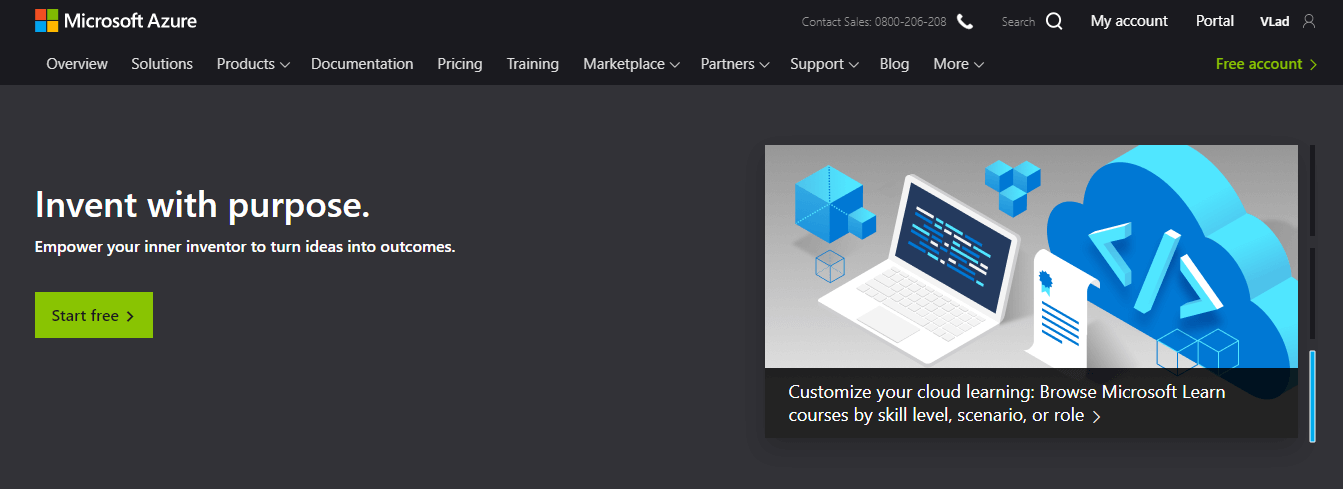Open the Blog nav item
Image resolution: width=1343 pixels, height=489 pixels.
[895, 64]
